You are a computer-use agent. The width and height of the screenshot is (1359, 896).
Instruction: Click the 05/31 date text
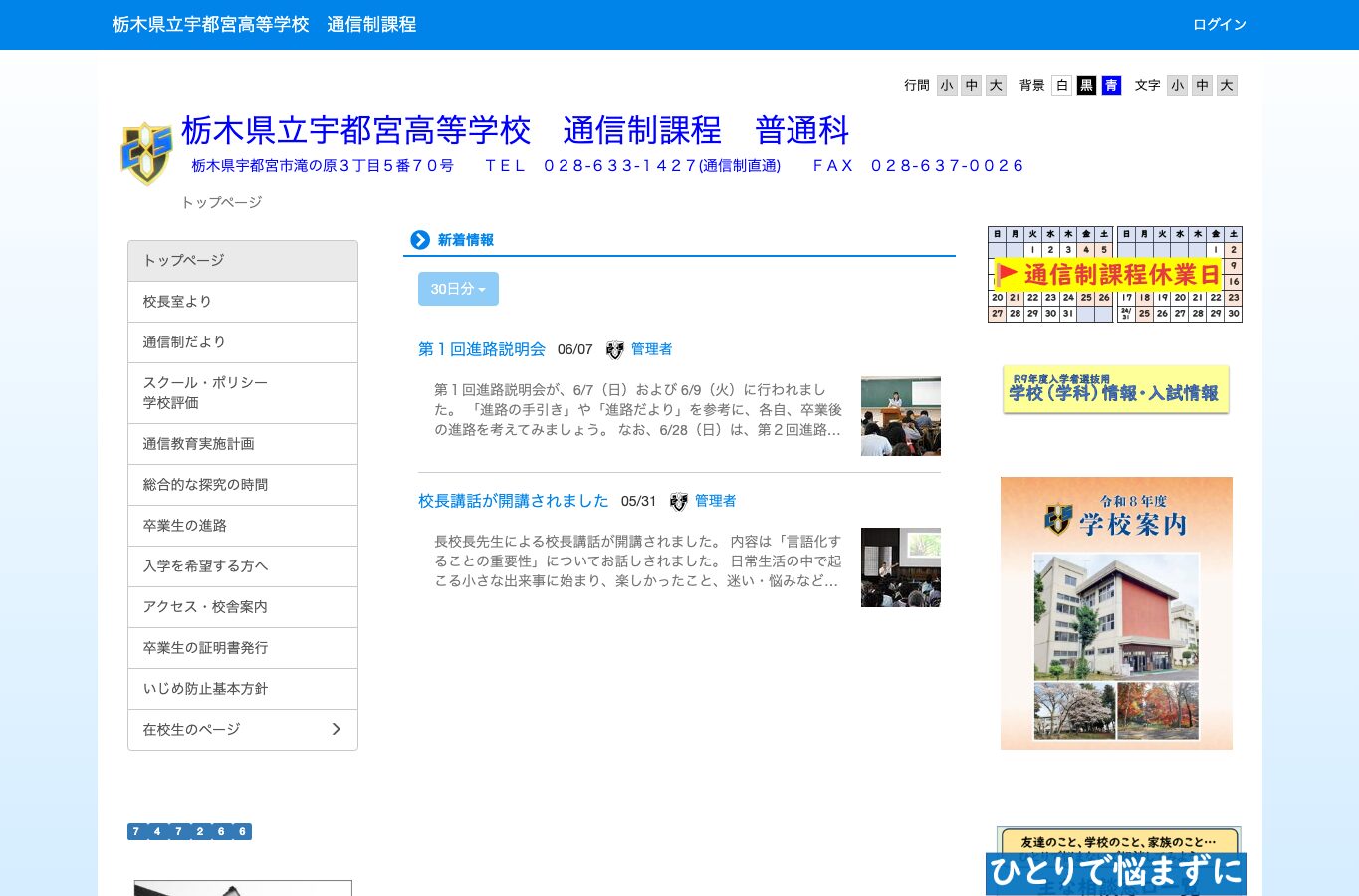point(638,502)
